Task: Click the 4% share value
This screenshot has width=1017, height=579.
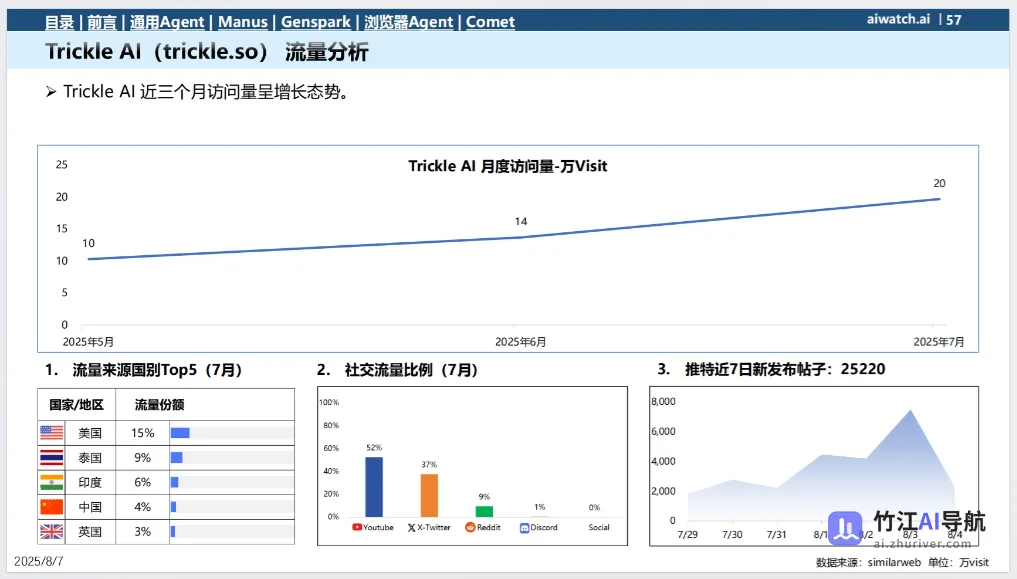Action: pyautogui.click(x=143, y=507)
